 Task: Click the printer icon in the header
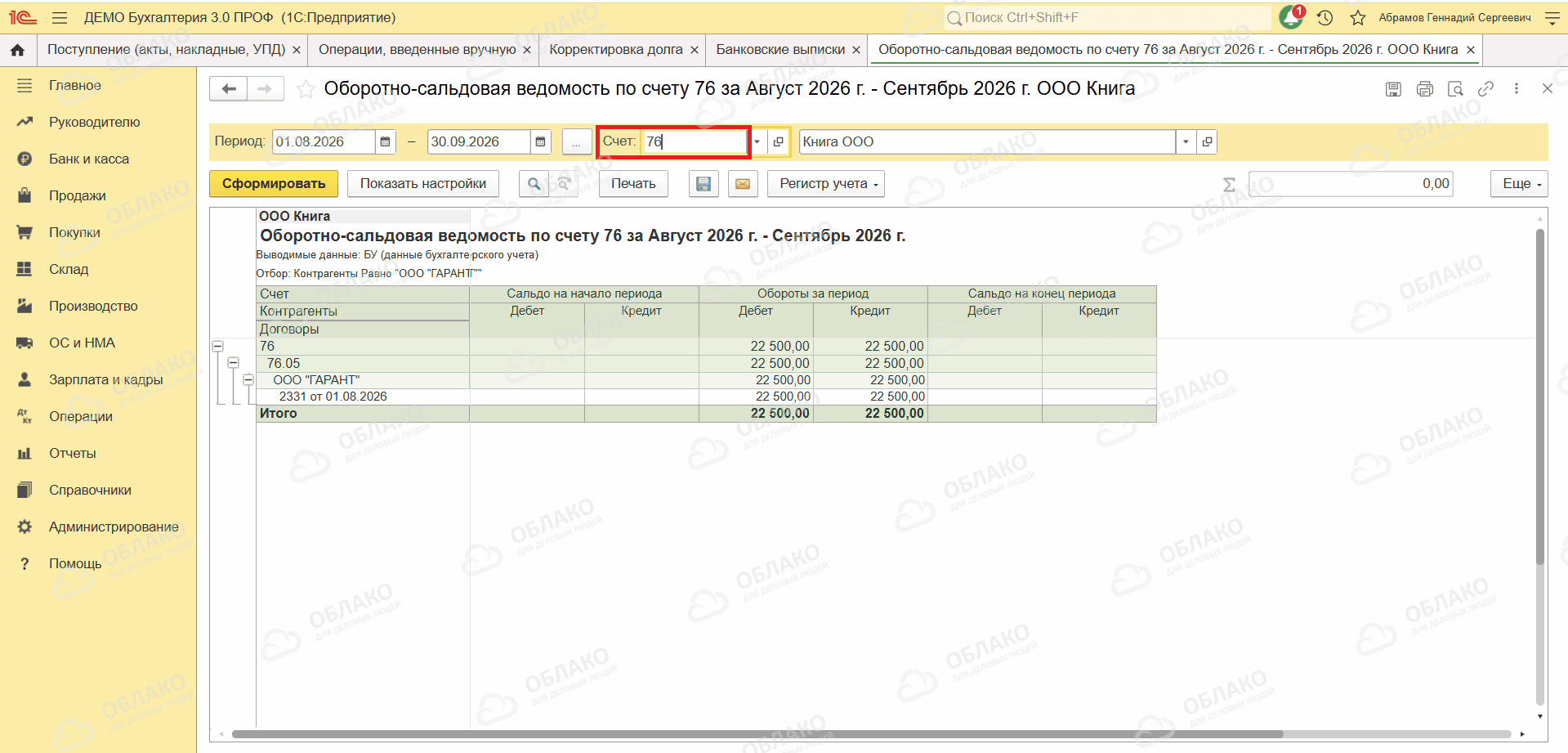click(1425, 89)
